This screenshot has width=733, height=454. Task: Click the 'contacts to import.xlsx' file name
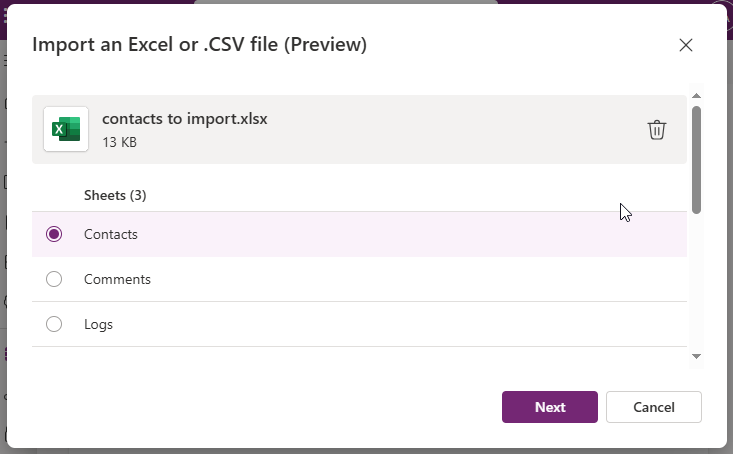pos(185,119)
